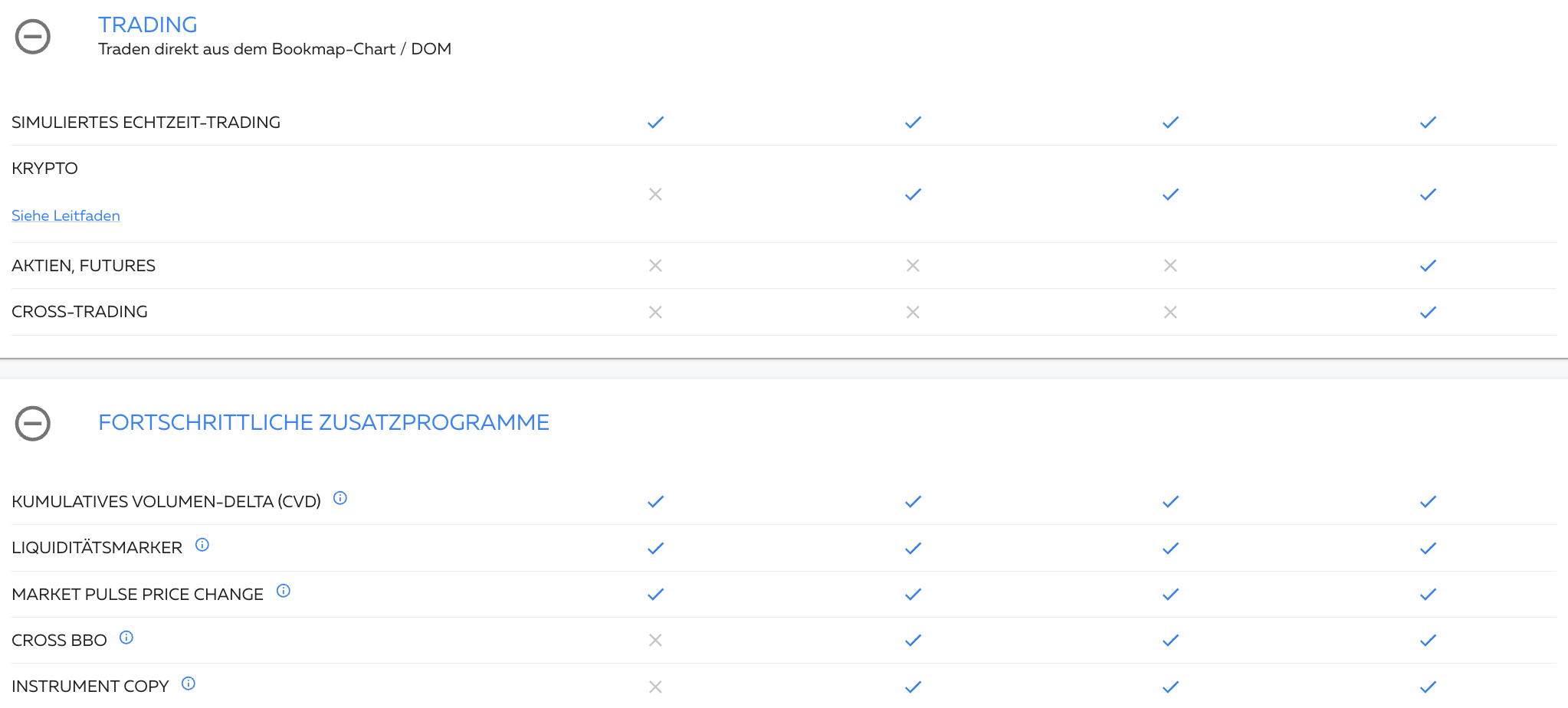Viewport: 1568px width, 708px height.
Task: Click info icon beside Market Pulse Price Change
Action: point(284,591)
